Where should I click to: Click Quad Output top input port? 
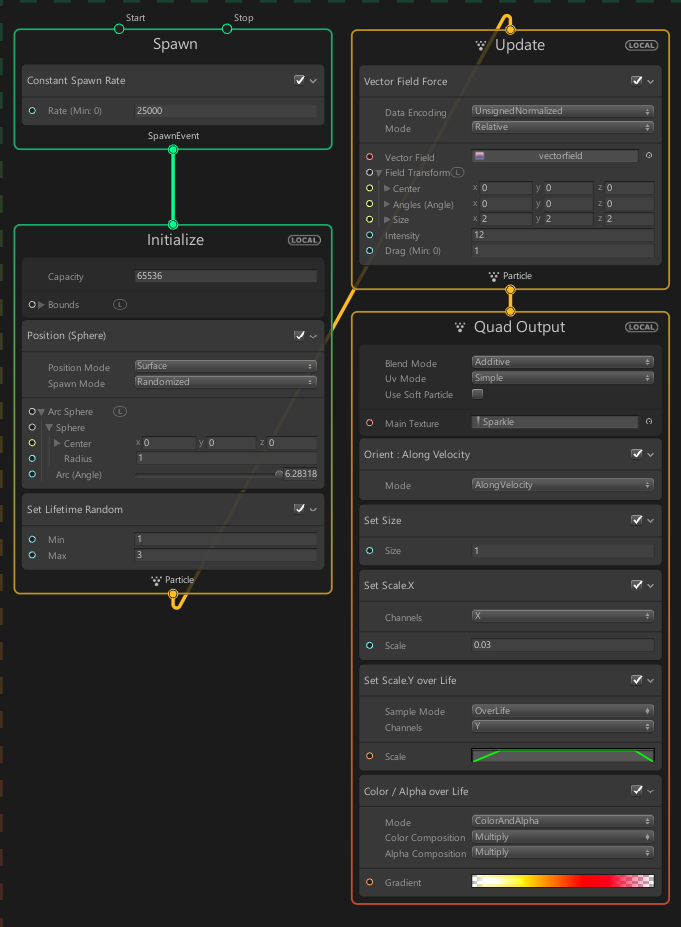(x=510, y=312)
